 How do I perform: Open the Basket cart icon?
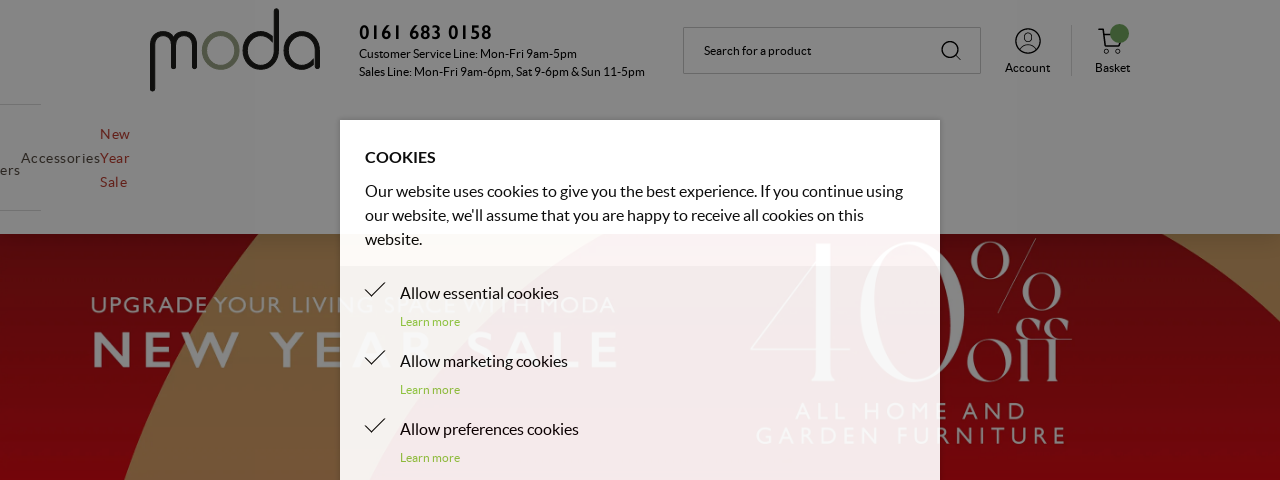(1109, 41)
